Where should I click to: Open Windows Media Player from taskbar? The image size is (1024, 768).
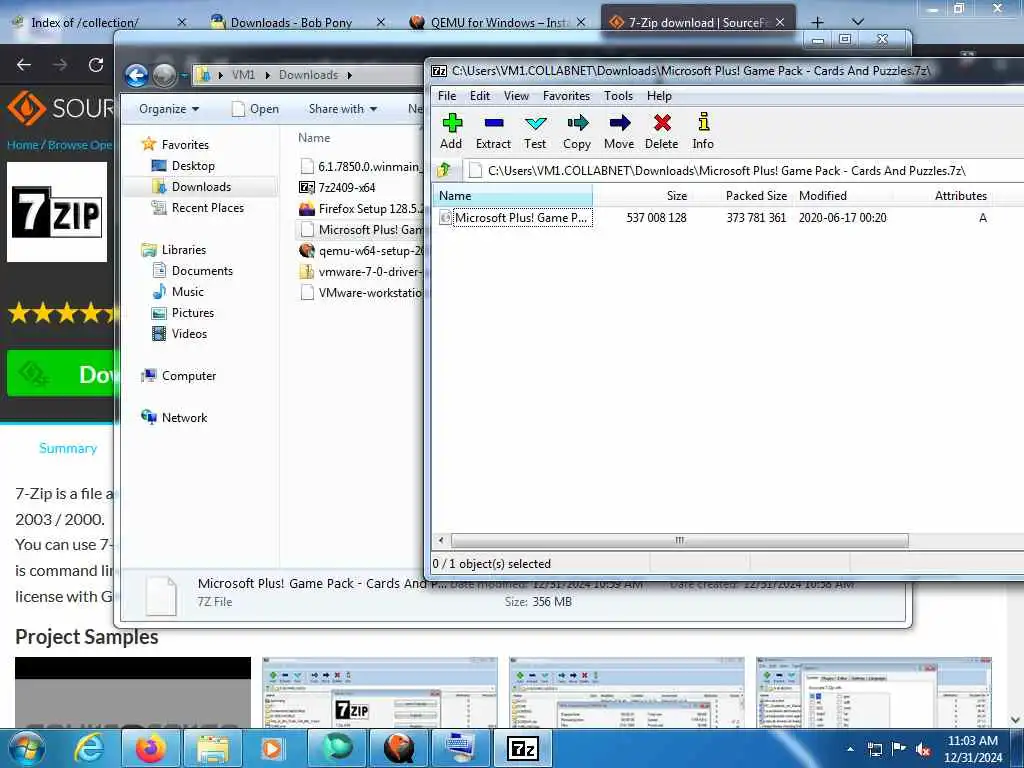273,748
